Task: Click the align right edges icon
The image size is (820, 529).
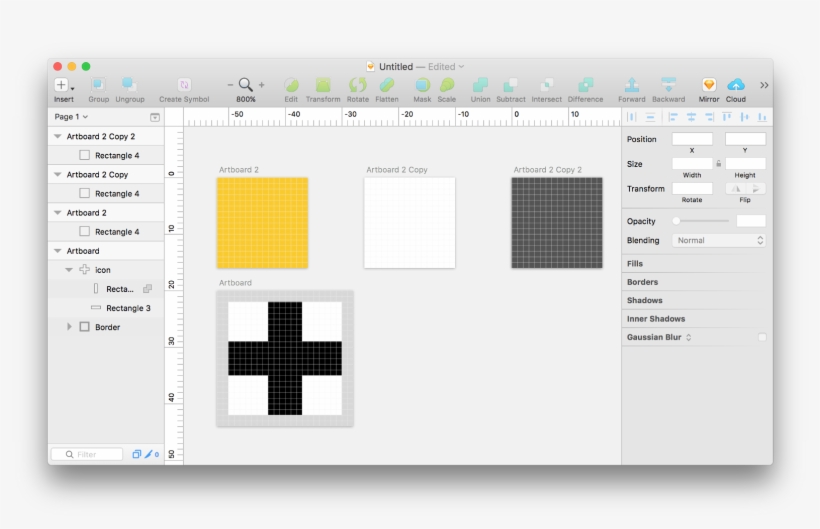Action: (709, 117)
